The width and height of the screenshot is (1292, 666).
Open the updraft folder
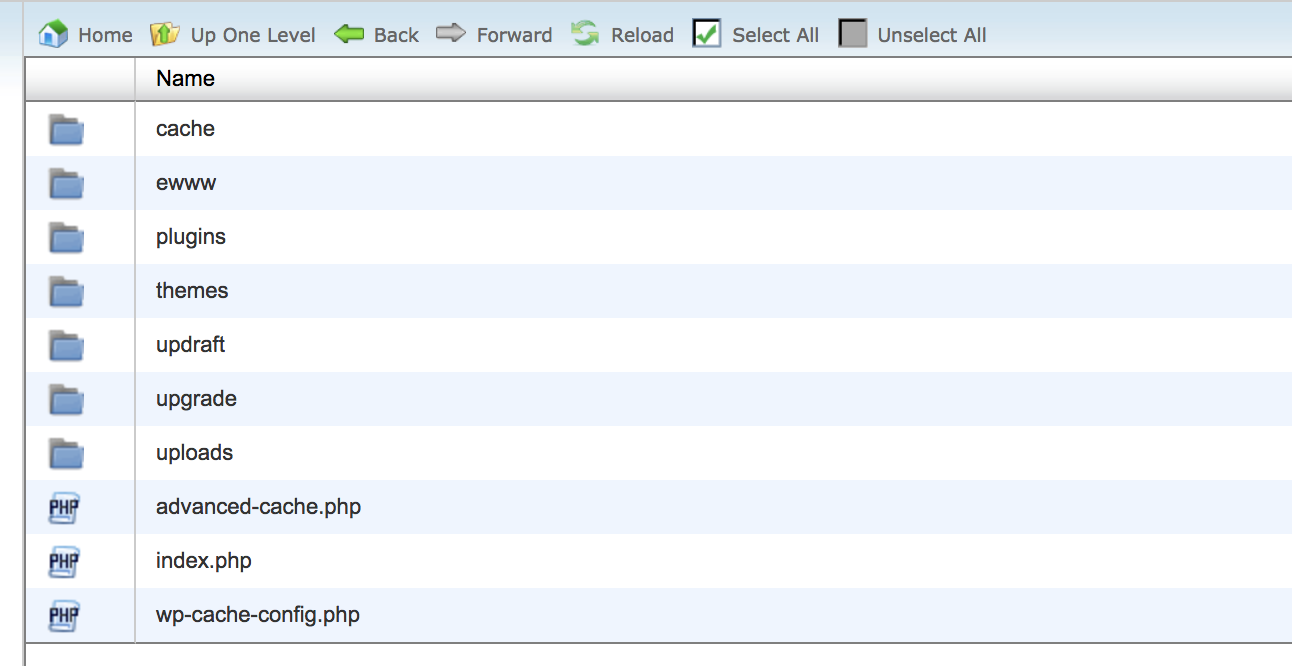(190, 345)
